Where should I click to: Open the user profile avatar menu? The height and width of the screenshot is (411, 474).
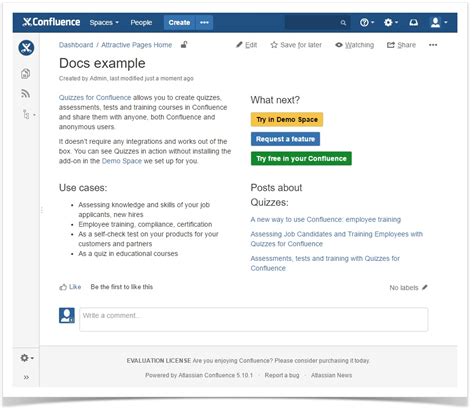click(439, 22)
